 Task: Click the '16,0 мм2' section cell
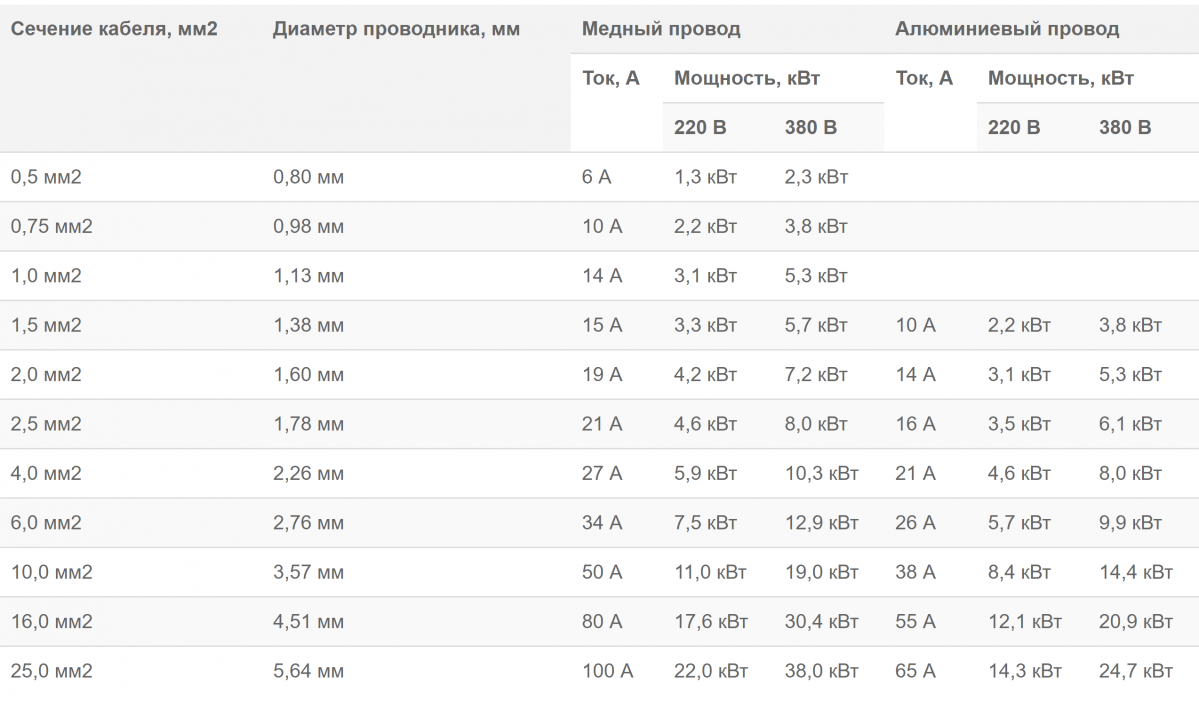[x=51, y=622]
